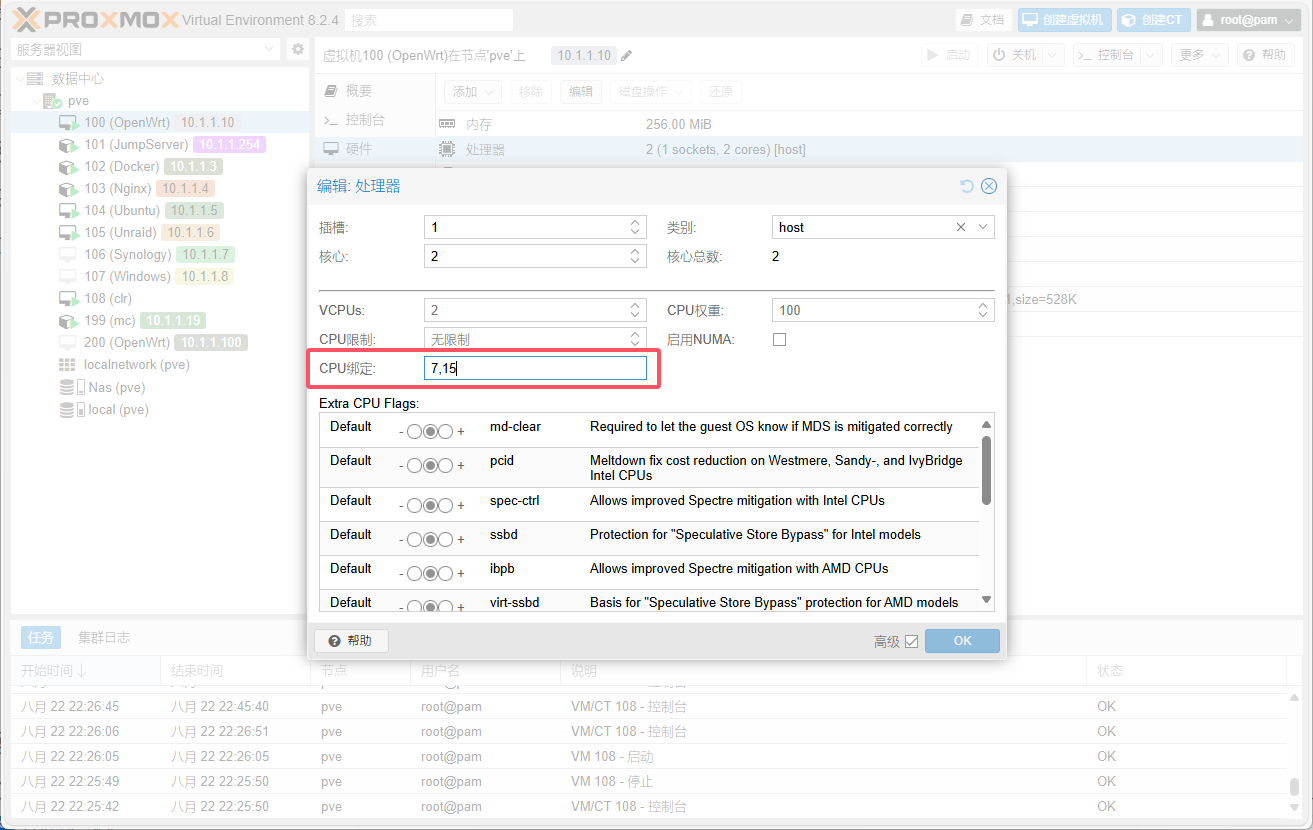The image size is (1313, 830).
Task: Click the 插槽 sockets input field
Action: click(525, 227)
